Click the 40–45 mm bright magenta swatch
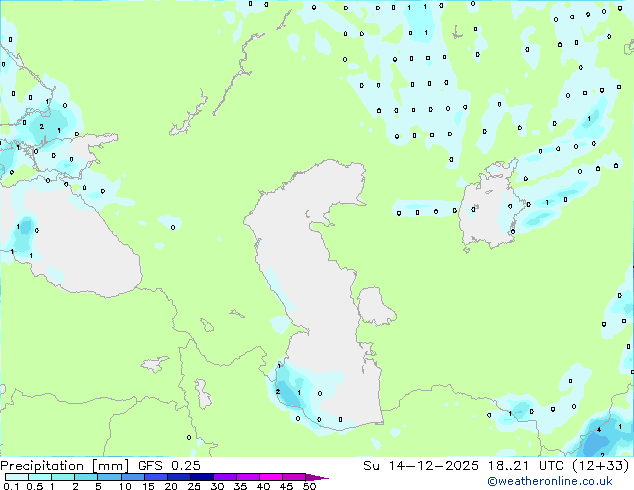 pyautogui.click(x=271, y=477)
